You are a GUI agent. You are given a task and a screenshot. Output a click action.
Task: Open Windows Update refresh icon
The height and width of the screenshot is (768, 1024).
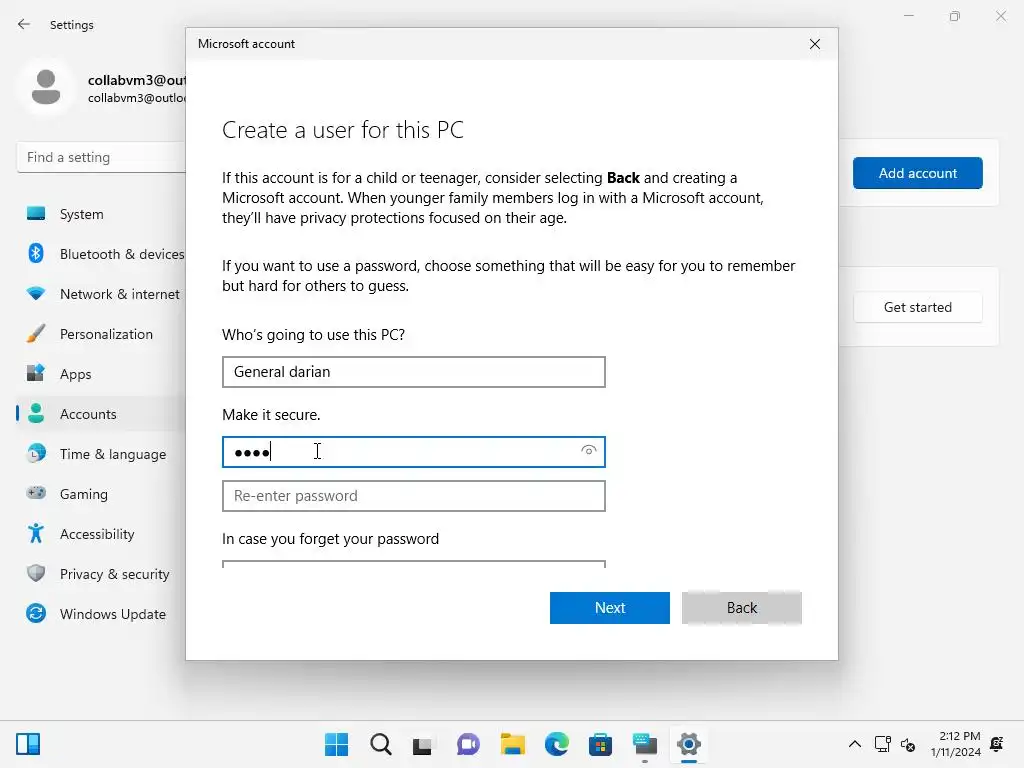(36, 613)
